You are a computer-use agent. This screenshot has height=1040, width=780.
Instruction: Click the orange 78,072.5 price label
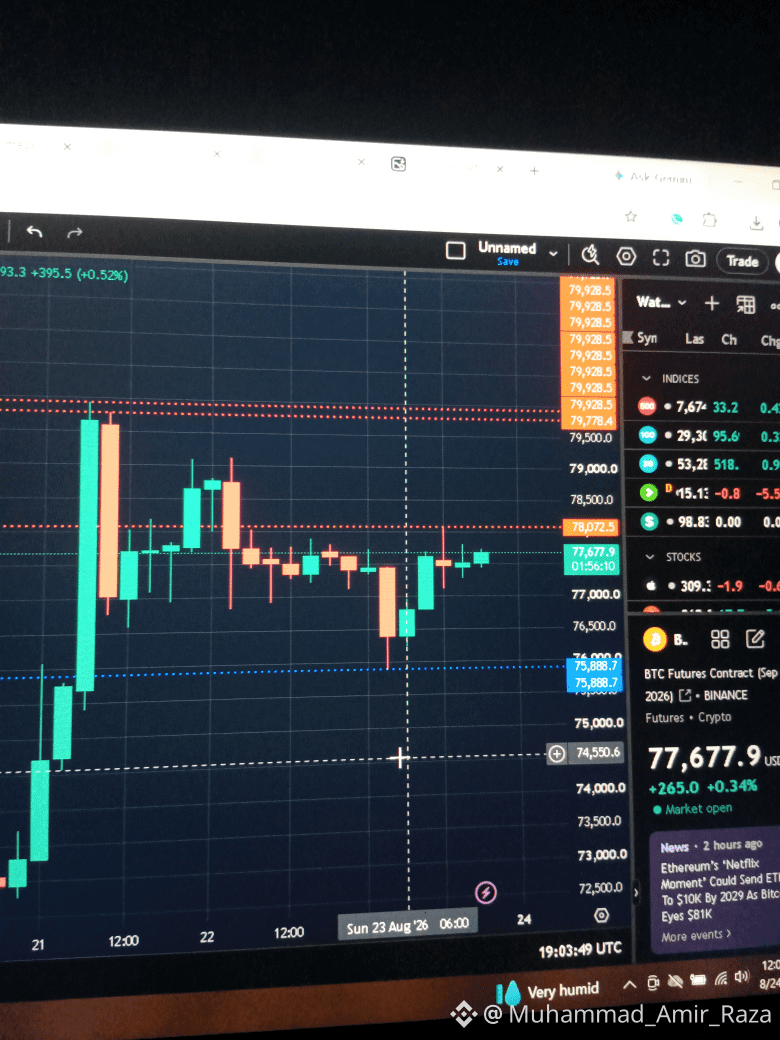pos(591,527)
